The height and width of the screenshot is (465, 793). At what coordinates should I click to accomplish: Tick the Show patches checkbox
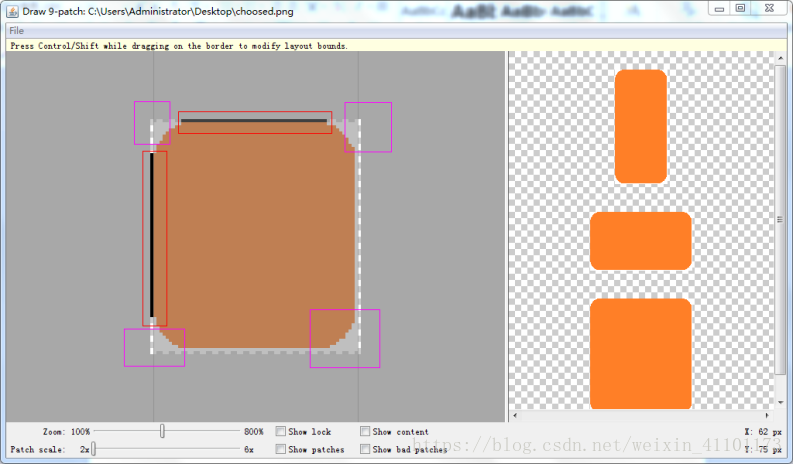280,449
